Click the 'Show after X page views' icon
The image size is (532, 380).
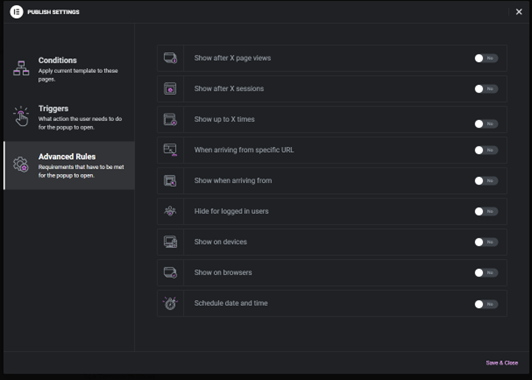coord(170,58)
